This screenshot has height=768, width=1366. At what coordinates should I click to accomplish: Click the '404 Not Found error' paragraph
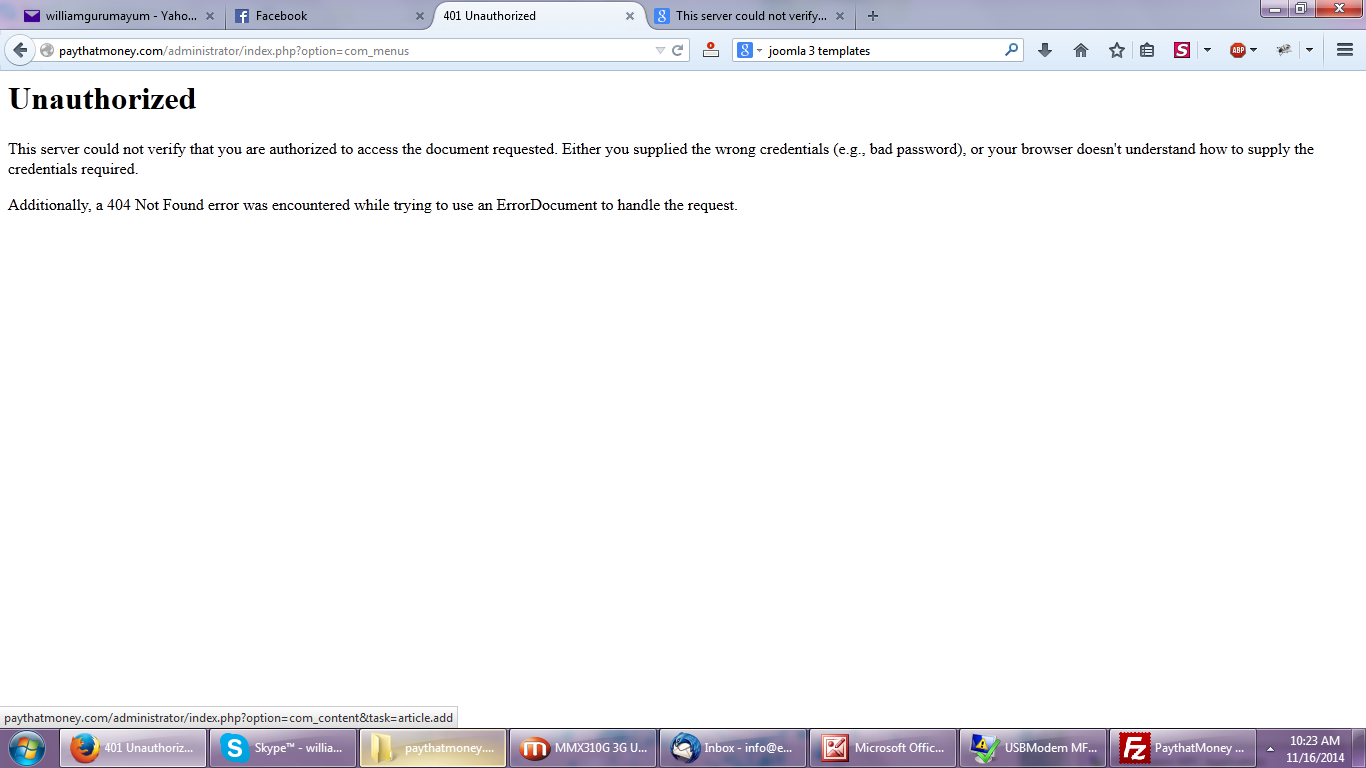373,205
